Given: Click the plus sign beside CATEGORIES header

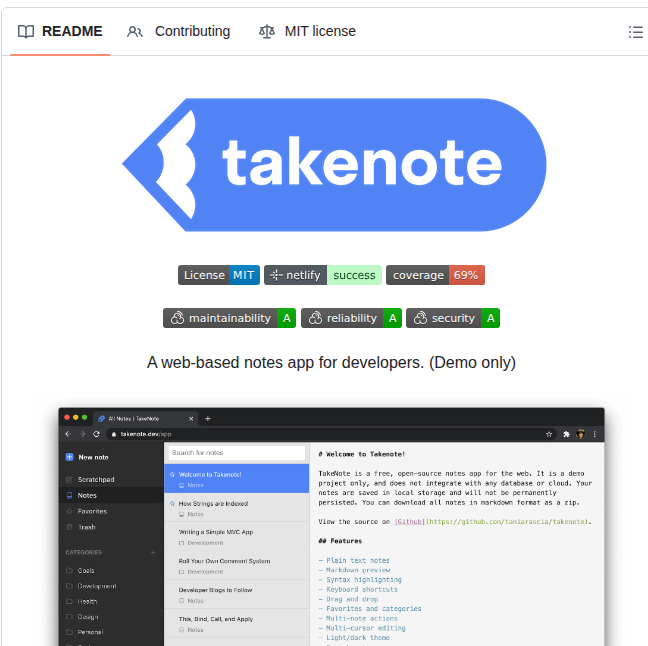Looking at the screenshot, I should coord(153,552).
